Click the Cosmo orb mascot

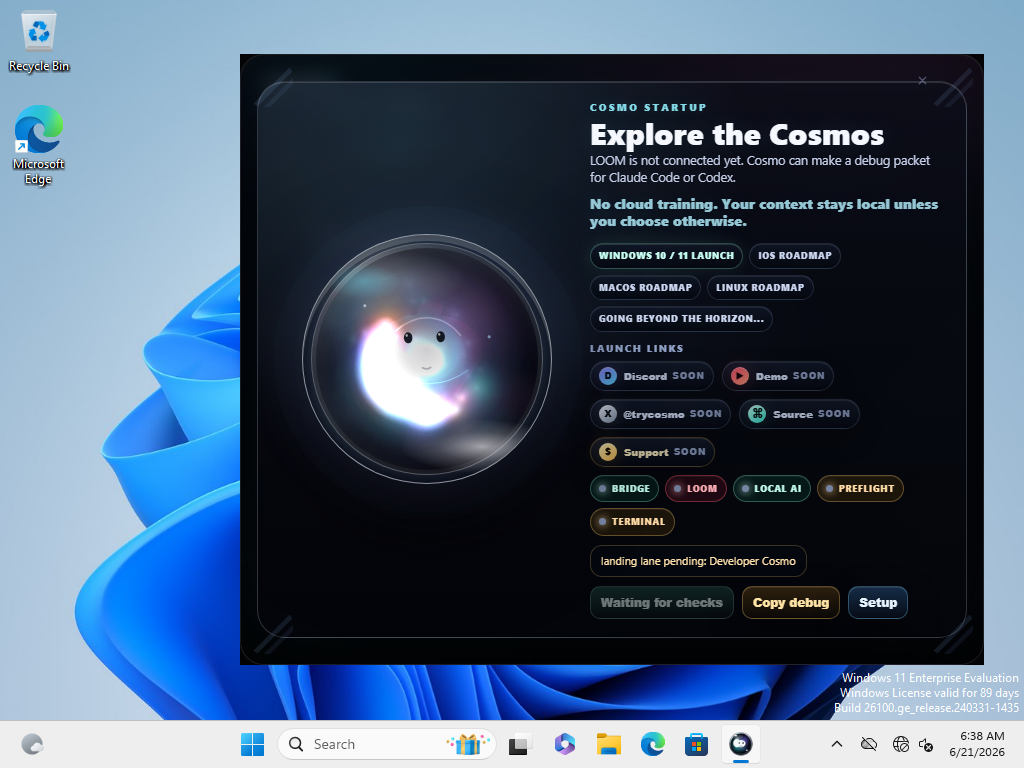pos(427,359)
